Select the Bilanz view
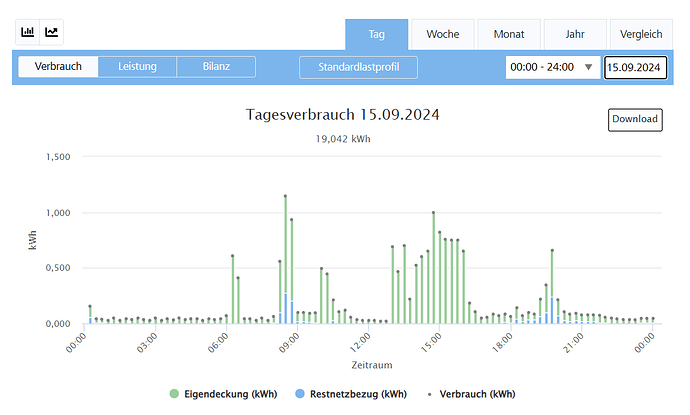 click(216, 66)
